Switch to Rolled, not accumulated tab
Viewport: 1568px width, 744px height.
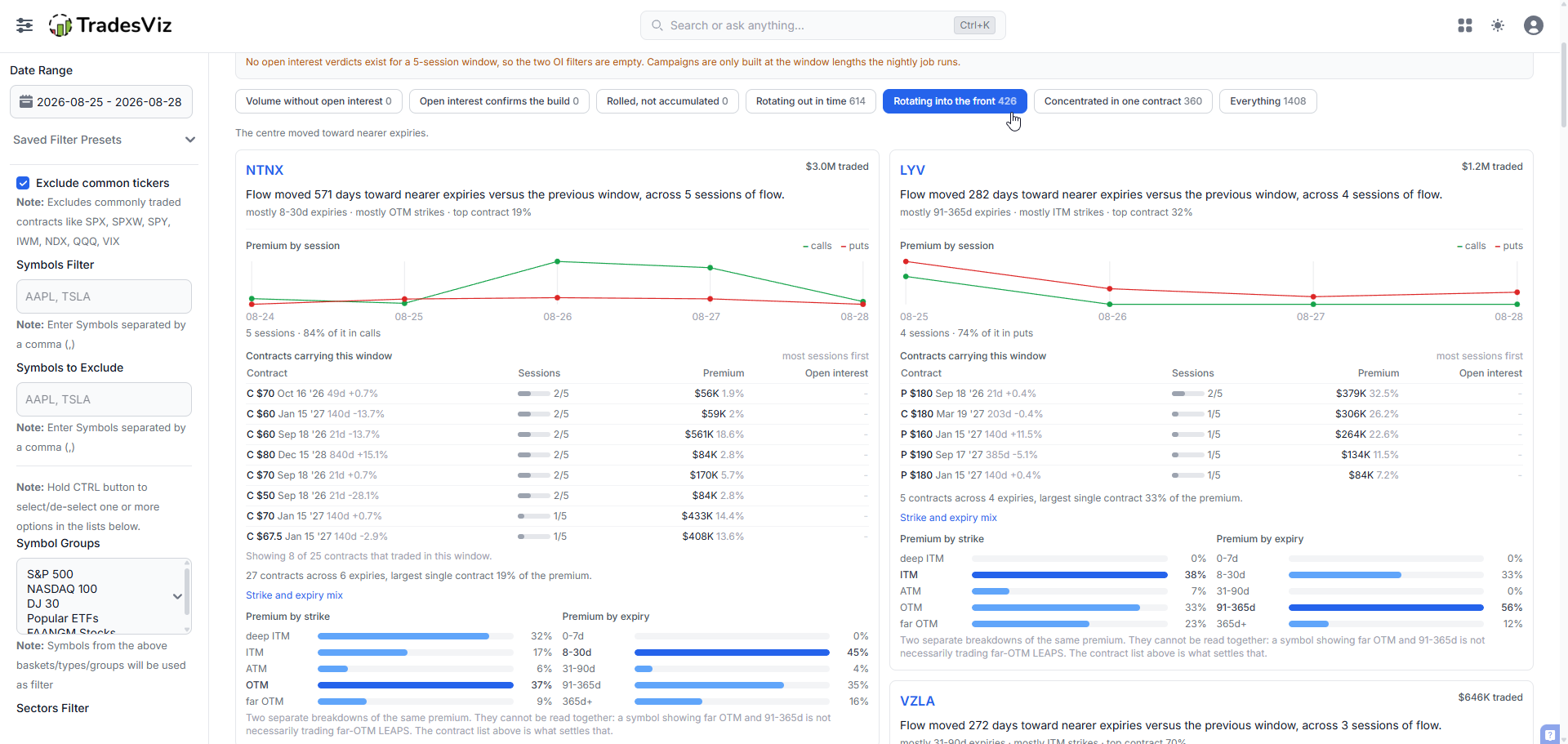click(x=667, y=101)
